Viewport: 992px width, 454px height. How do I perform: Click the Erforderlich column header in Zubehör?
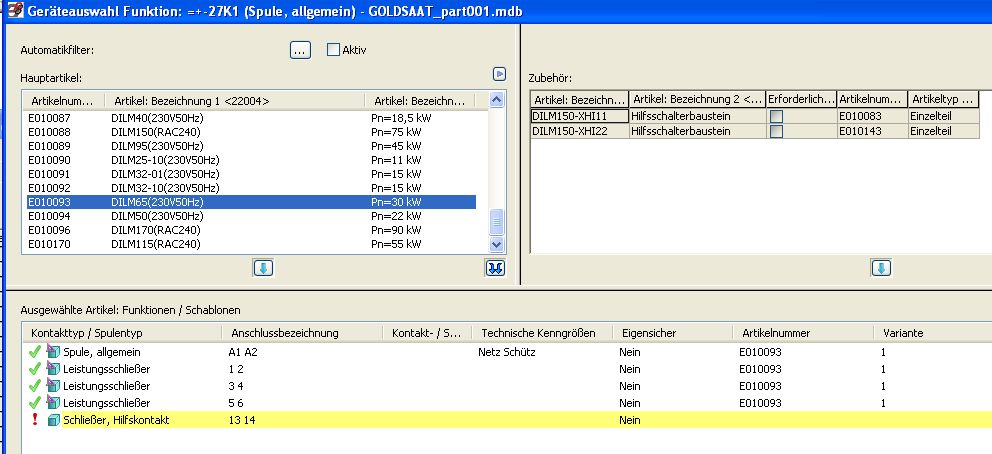(801, 99)
